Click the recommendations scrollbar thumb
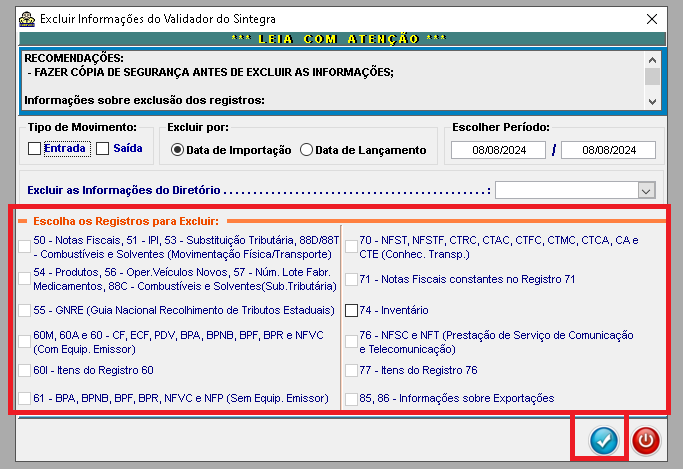The image size is (683, 469). coord(652,76)
